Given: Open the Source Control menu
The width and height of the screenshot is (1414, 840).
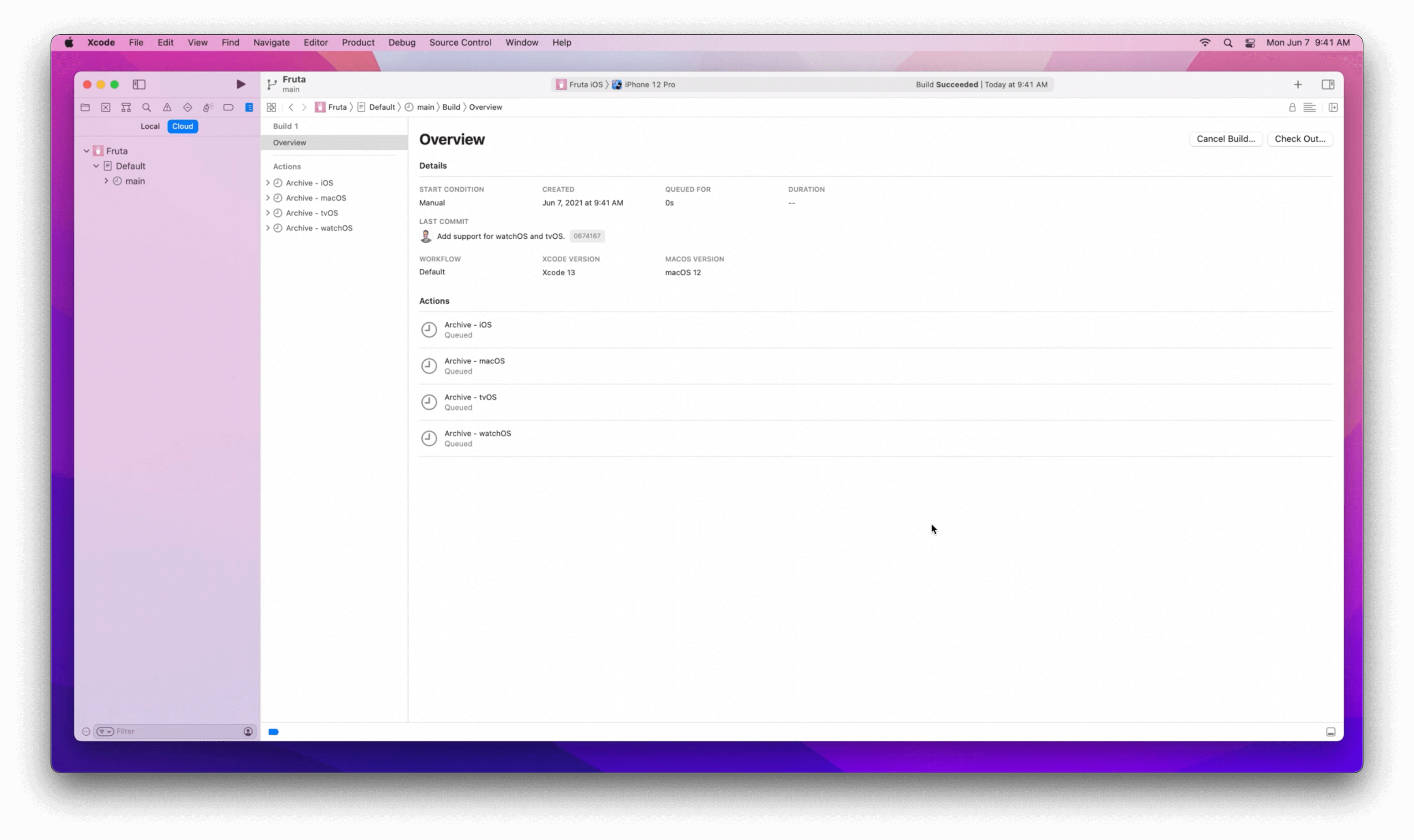Looking at the screenshot, I should point(460,42).
